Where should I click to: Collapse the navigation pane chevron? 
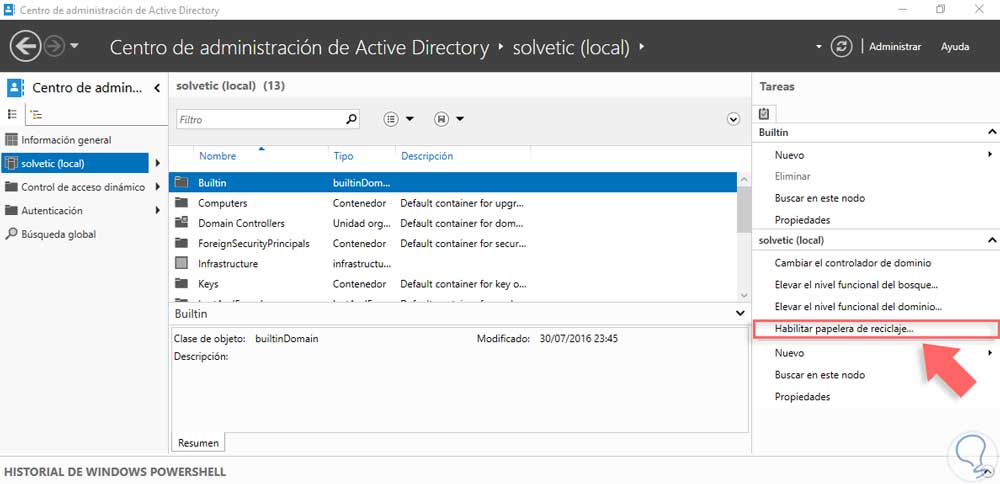(x=157, y=88)
